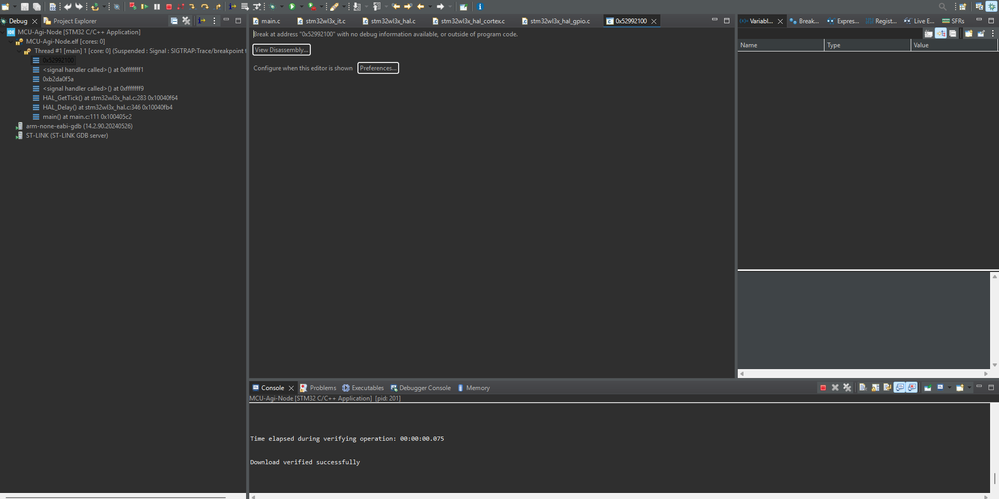Select Thread #1 suspended entry
This screenshot has width=999, height=499.
point(134,50)
